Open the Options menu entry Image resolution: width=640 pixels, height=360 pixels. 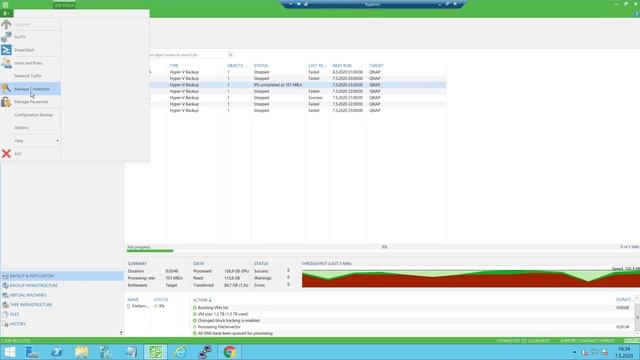31,128
